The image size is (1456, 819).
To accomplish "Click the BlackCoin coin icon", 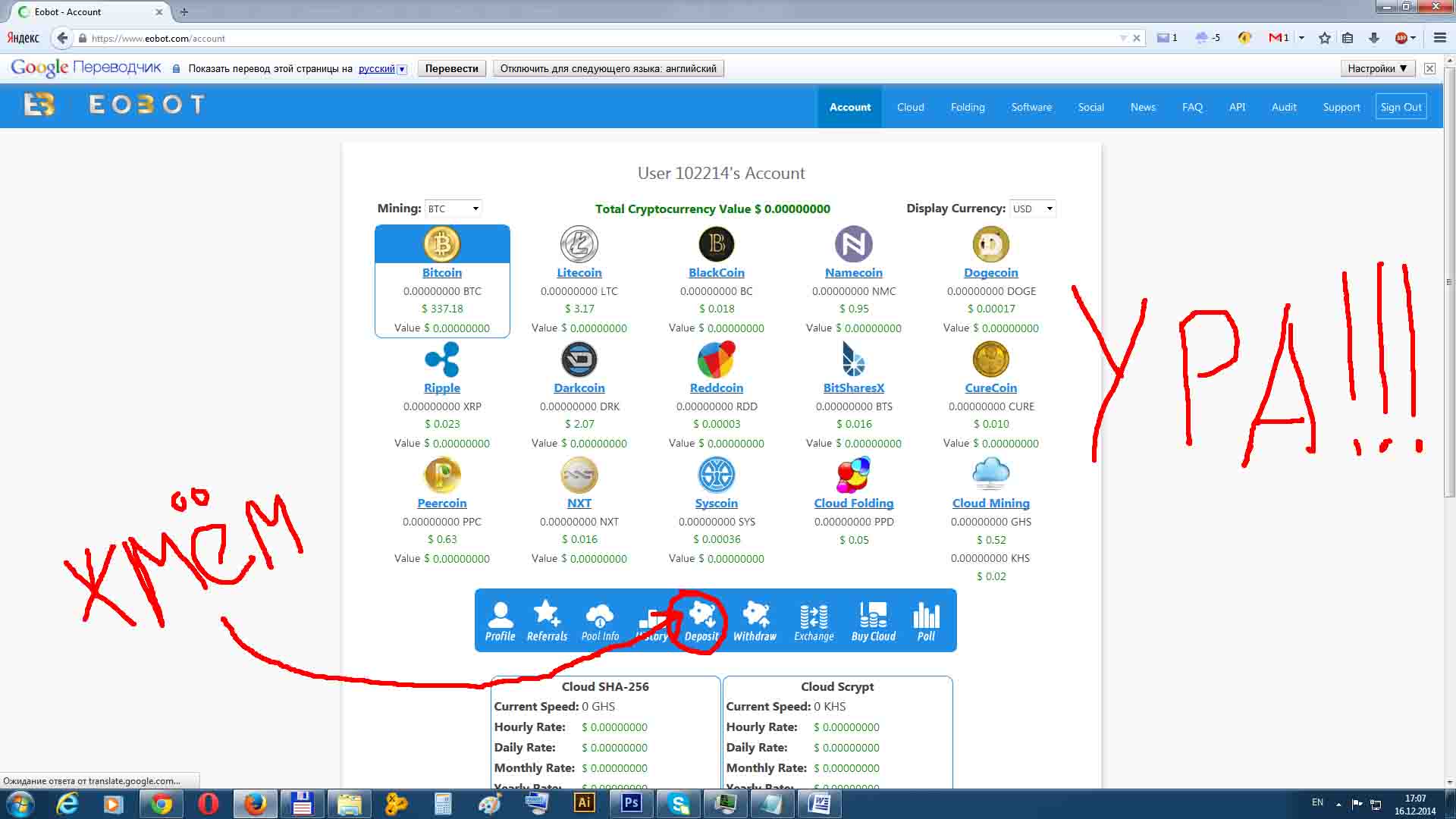I will (716, 244).
